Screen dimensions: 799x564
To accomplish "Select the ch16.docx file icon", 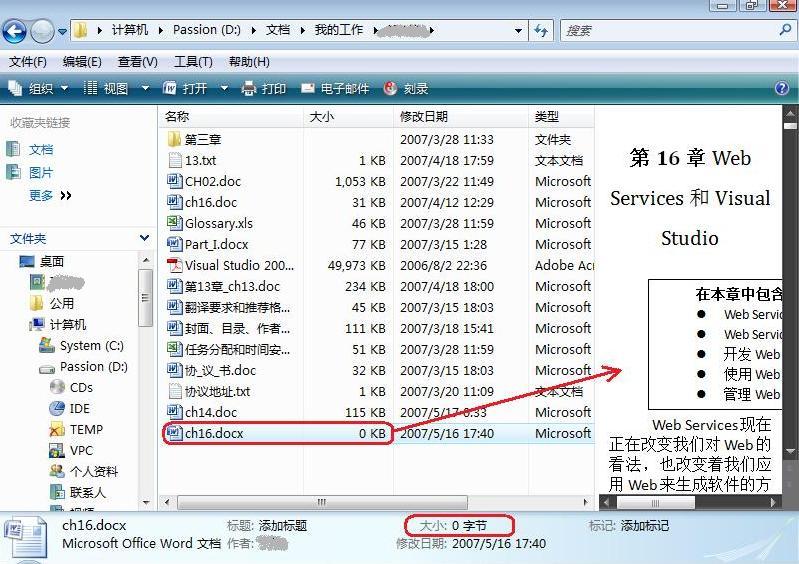I will [x=174, y=433].
